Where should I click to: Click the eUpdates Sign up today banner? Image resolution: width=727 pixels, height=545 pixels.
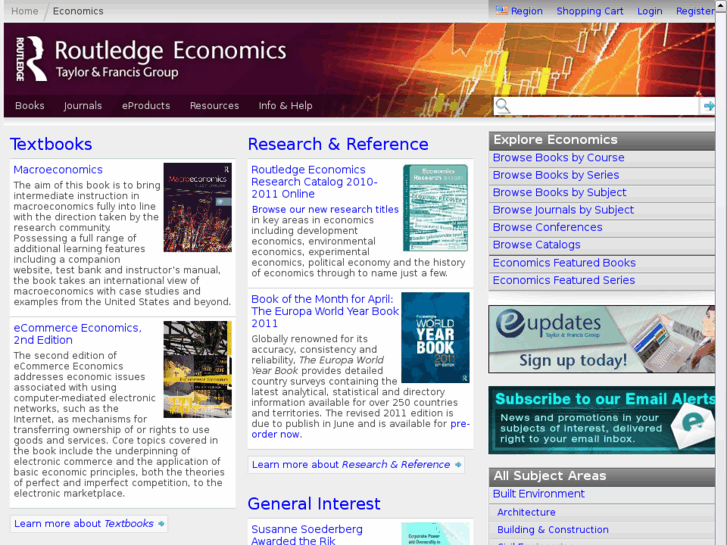(x=601, y=339)
